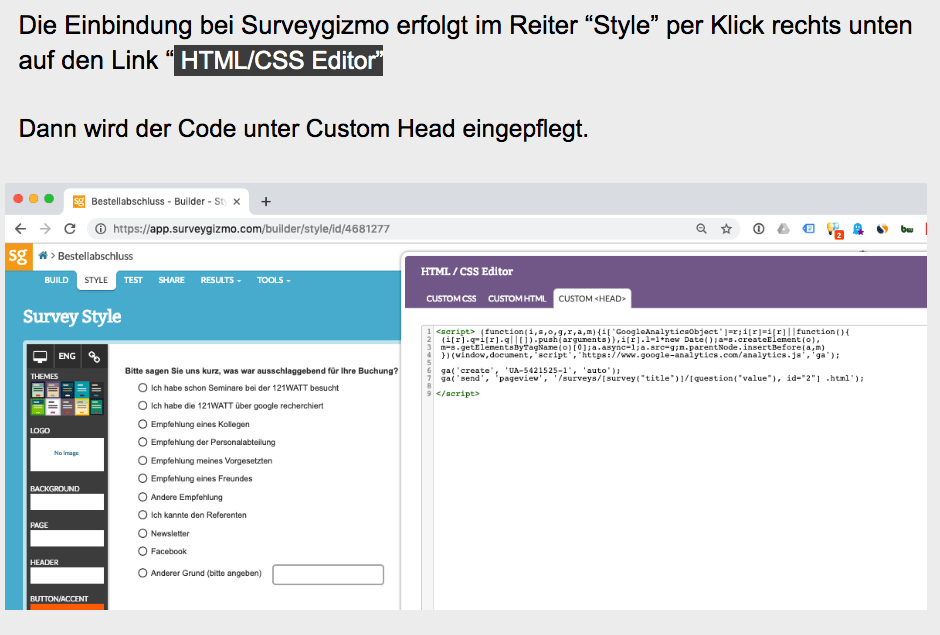Click the orange BUTTON/ACCENT color swatch
Viewport: 940px width, 635px height.
(x=67, y=606)
